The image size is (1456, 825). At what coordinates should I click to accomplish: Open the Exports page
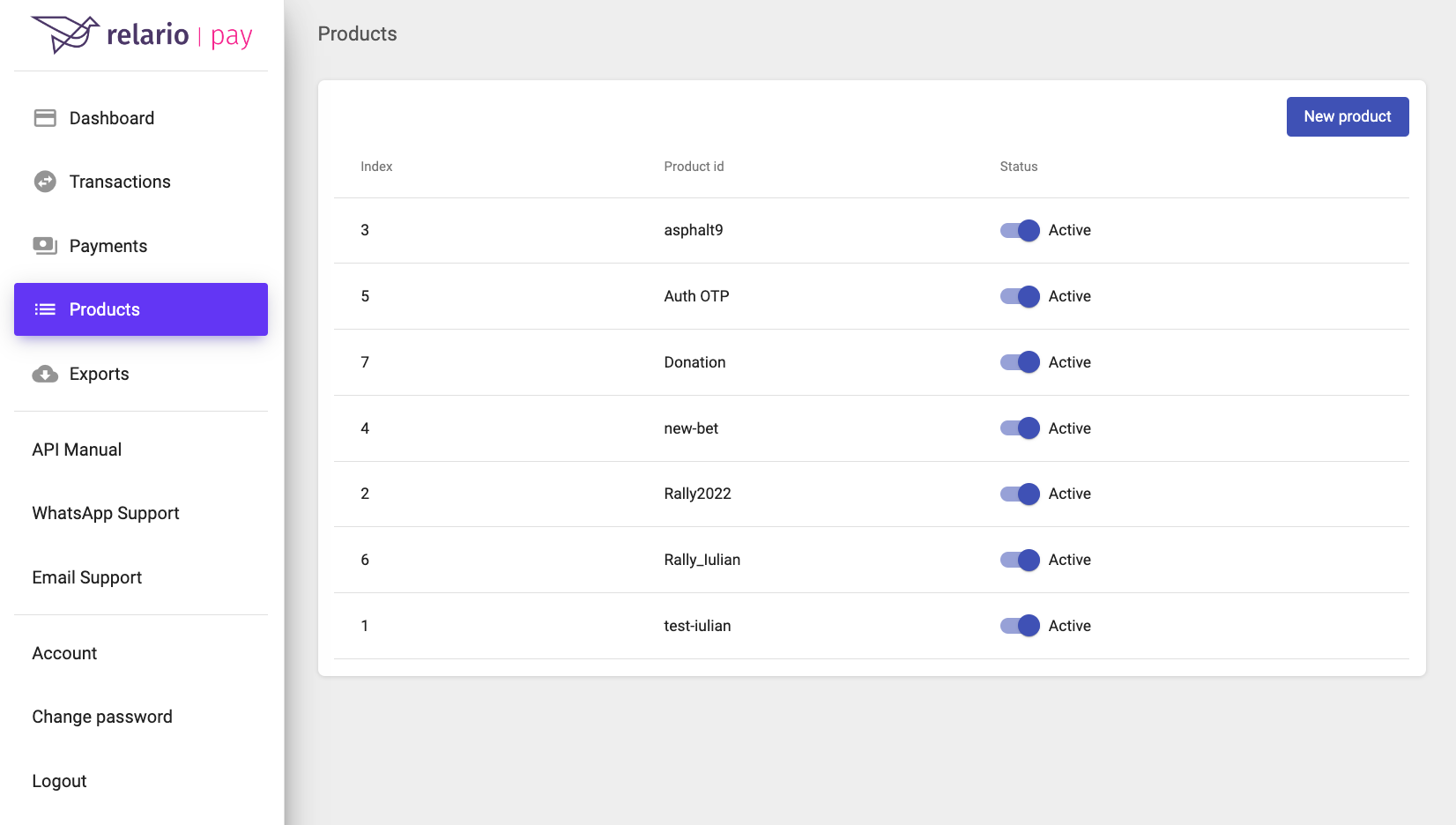(x=141, y=374)
